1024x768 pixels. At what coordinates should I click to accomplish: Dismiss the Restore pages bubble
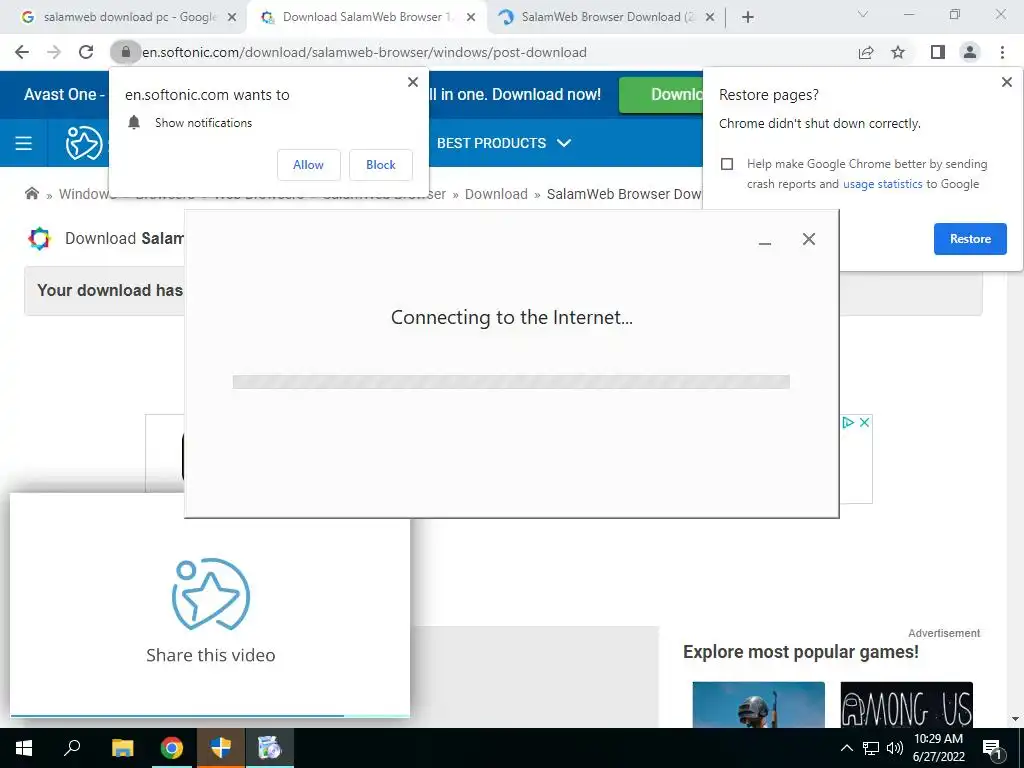[1006, 82]
